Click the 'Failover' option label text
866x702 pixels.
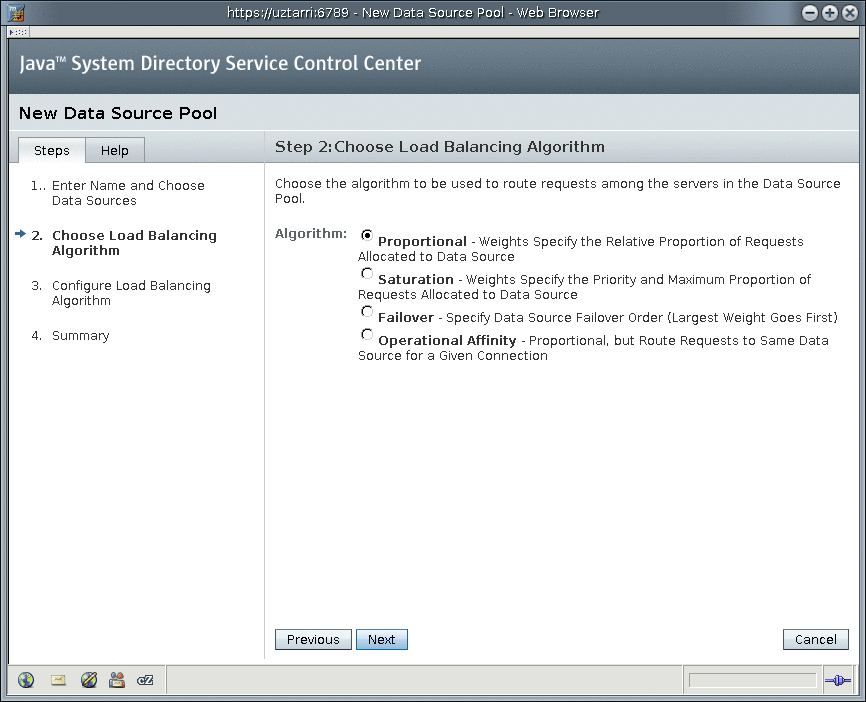pos(406,318)
